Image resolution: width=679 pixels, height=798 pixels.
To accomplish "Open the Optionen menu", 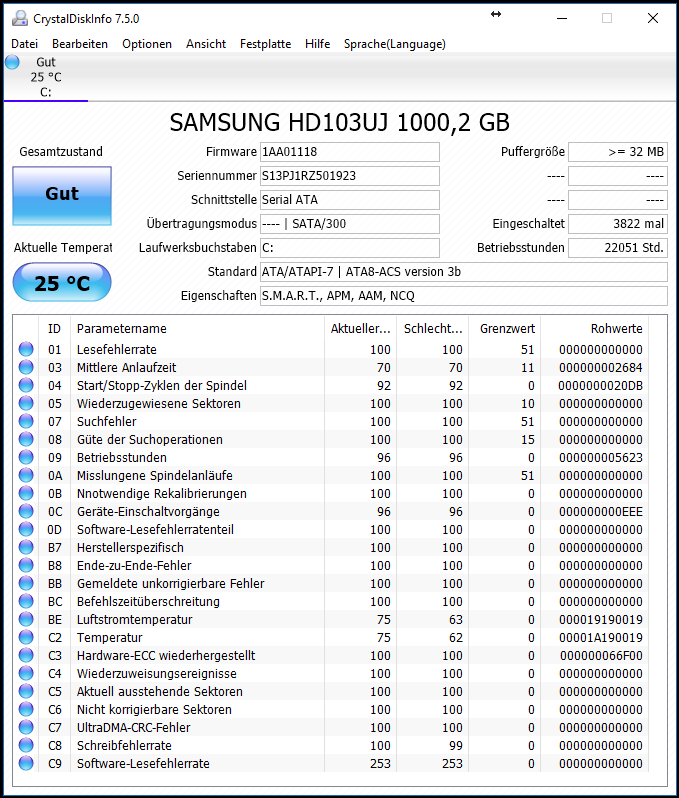I will [147, 44].
